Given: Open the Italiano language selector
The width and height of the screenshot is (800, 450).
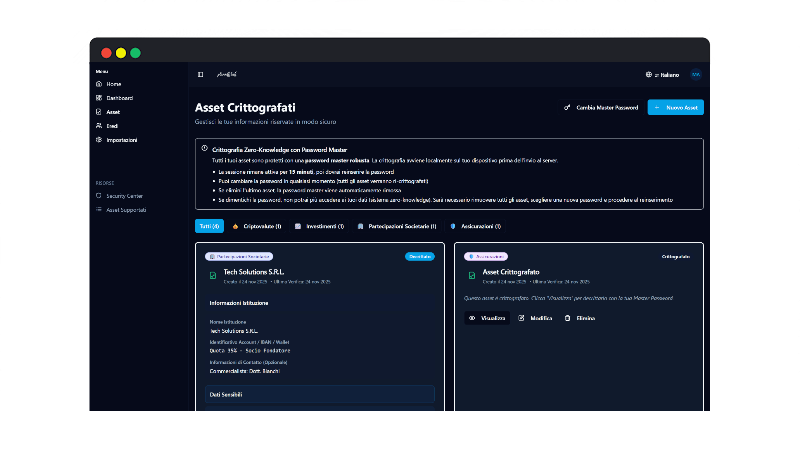Looking at the screenshot, I should tap(662, 75).
